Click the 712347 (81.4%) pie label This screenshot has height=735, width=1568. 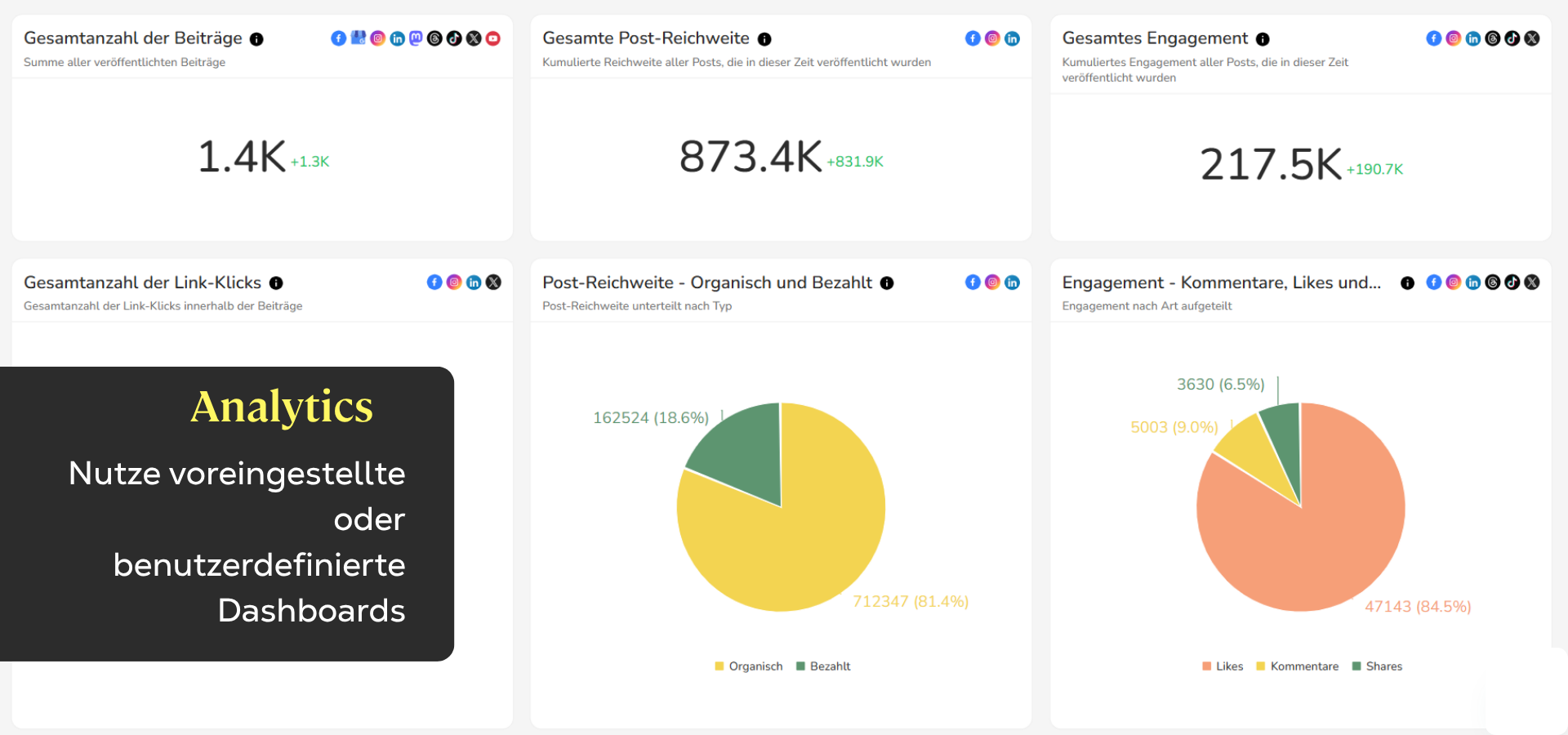point(911,601)
